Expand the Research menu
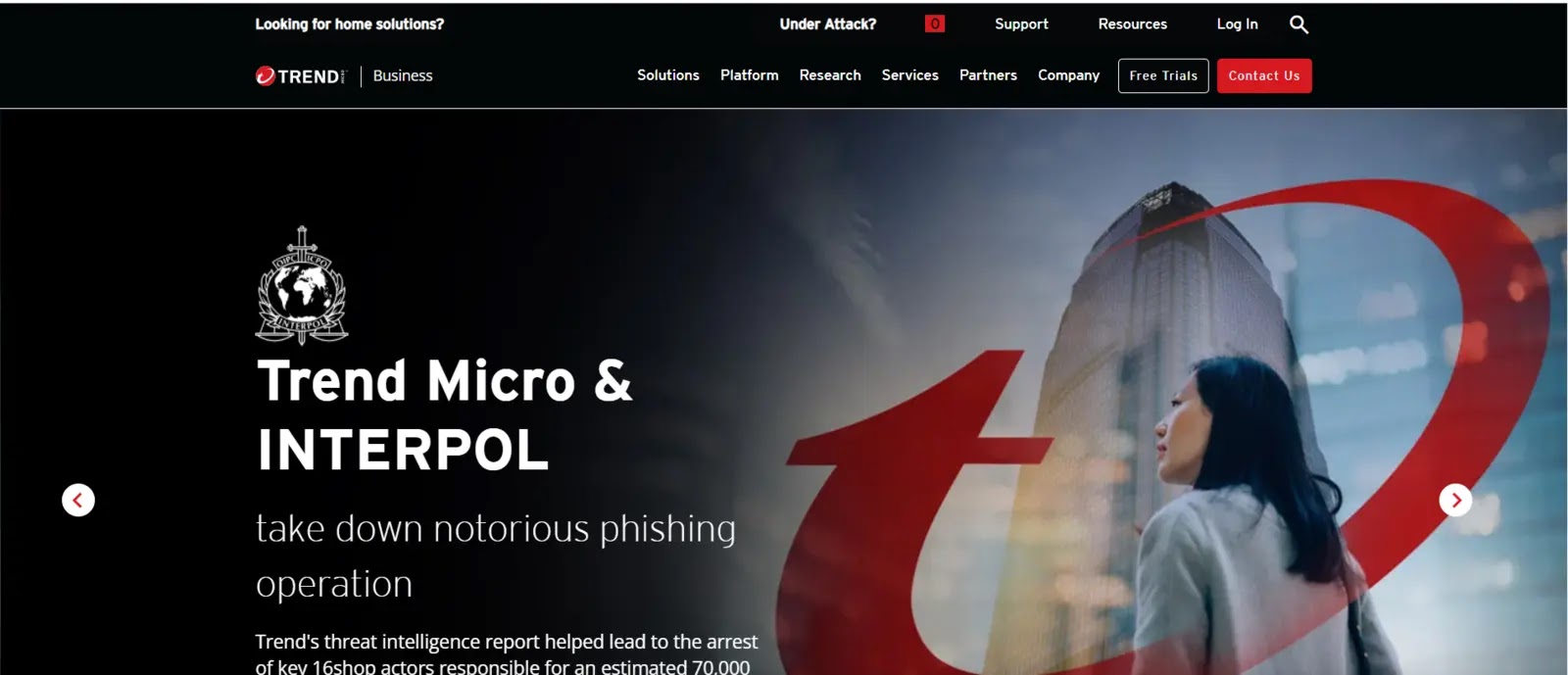The height and width of the screenshot is (675, 1568). pos(830,75)
